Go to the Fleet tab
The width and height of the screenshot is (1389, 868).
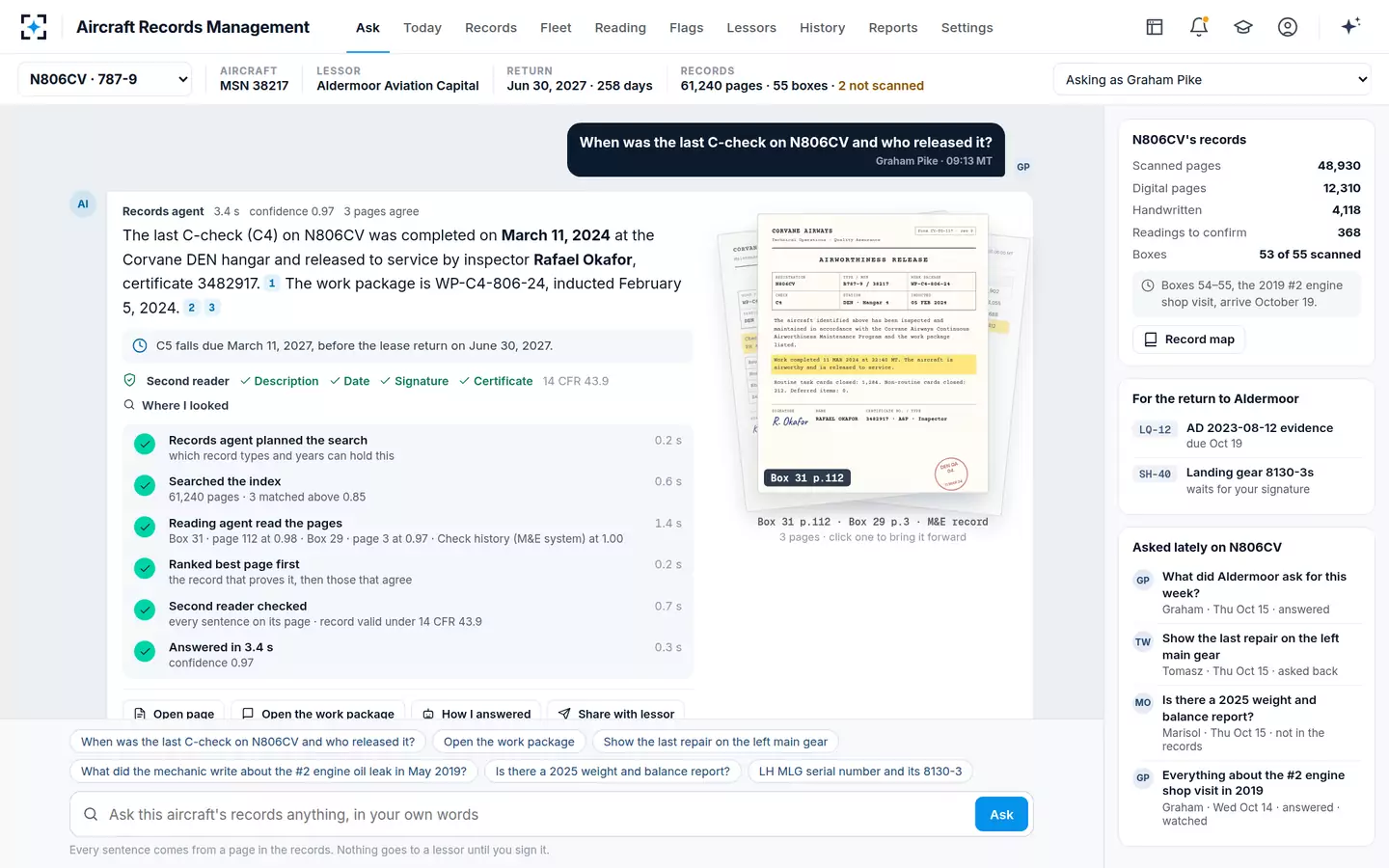tap(556, 28)
